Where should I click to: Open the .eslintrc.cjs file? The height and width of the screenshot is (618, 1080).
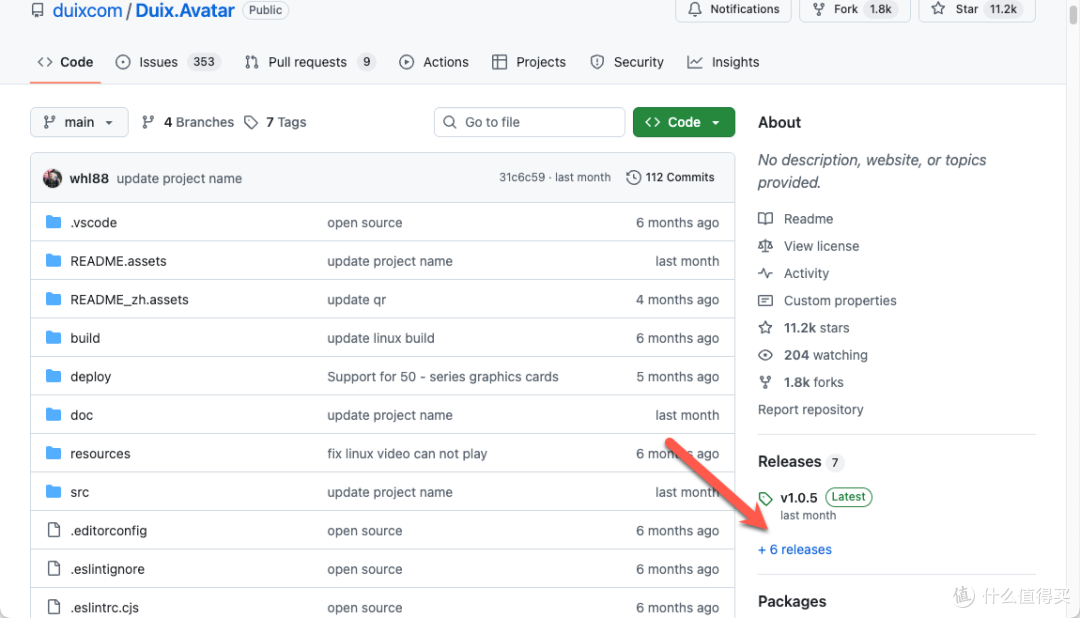[105, 608]
